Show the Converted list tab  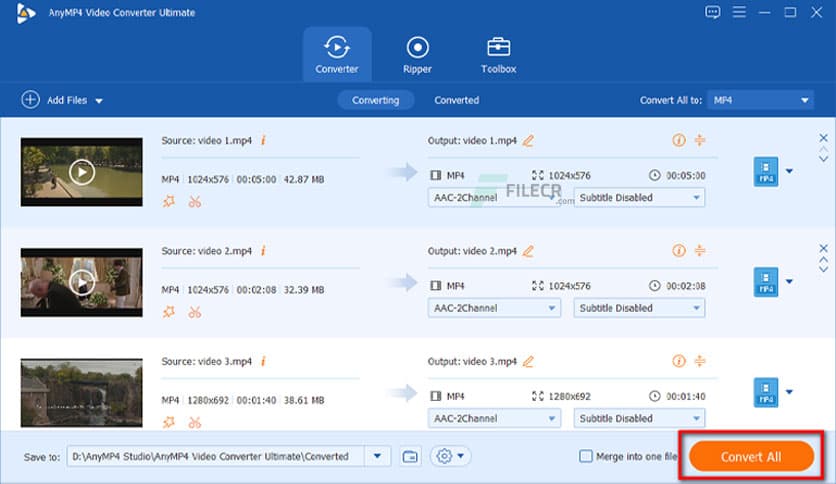(456, 100)
